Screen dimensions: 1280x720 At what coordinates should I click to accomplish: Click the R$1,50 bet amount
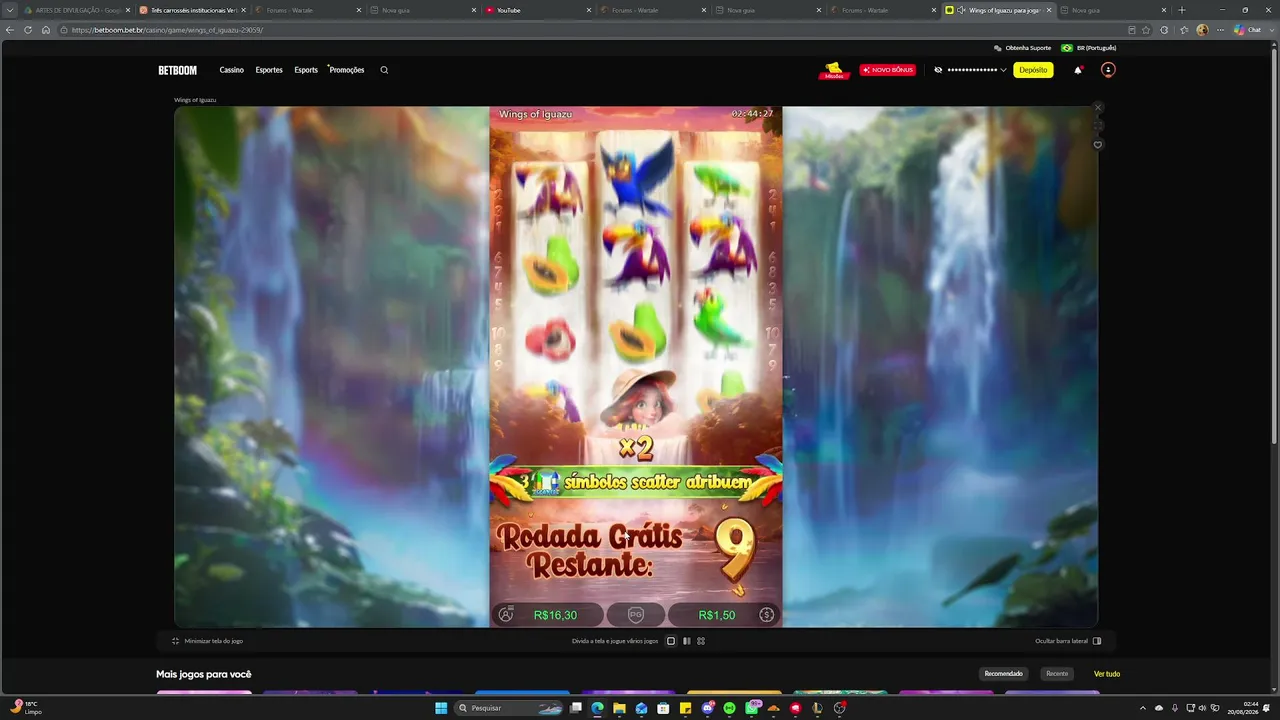(717, 615)
